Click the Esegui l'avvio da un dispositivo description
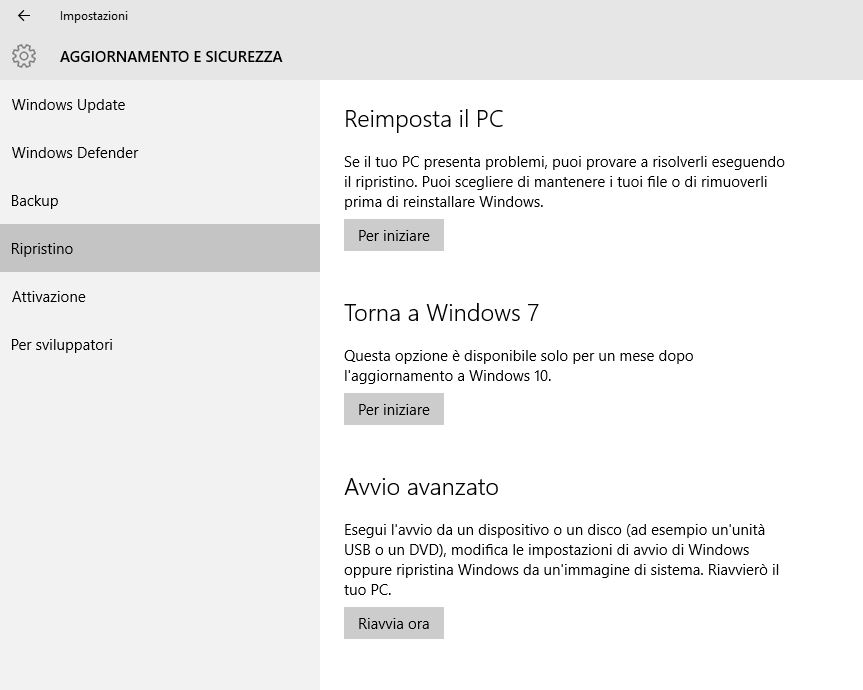Image resolution: width=863 pixels, height=690 pixels. pyautogui.click(x=561, y=560)
